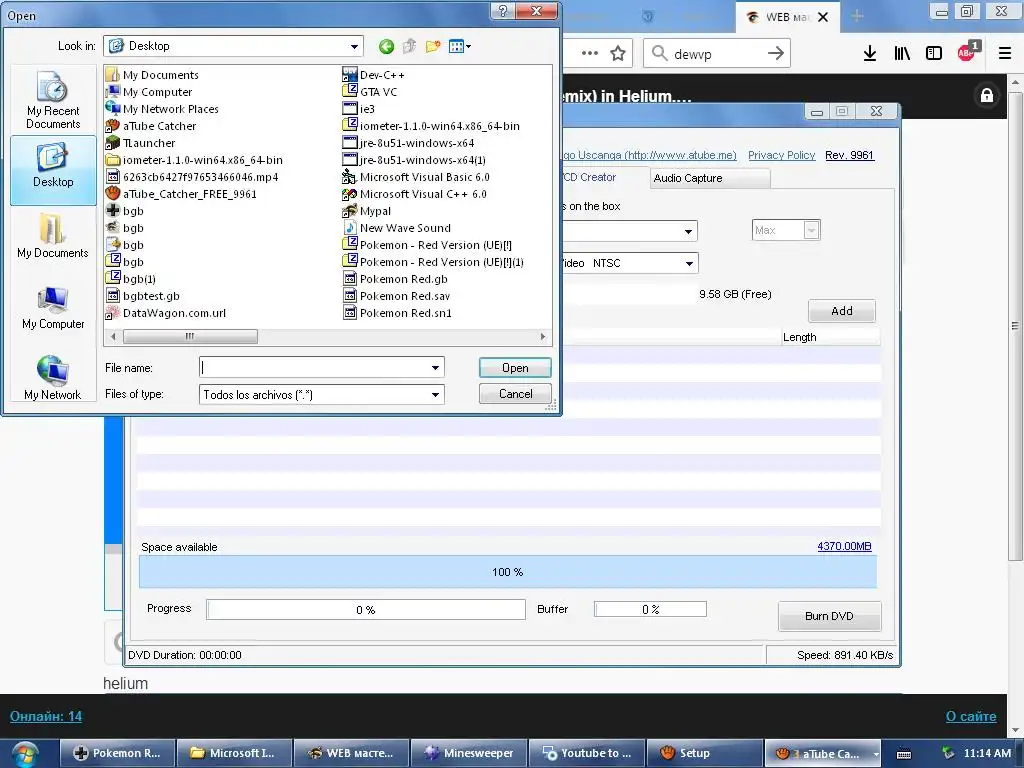
Task: Expand the File name dropdown arrow
Action: point(435,368)
